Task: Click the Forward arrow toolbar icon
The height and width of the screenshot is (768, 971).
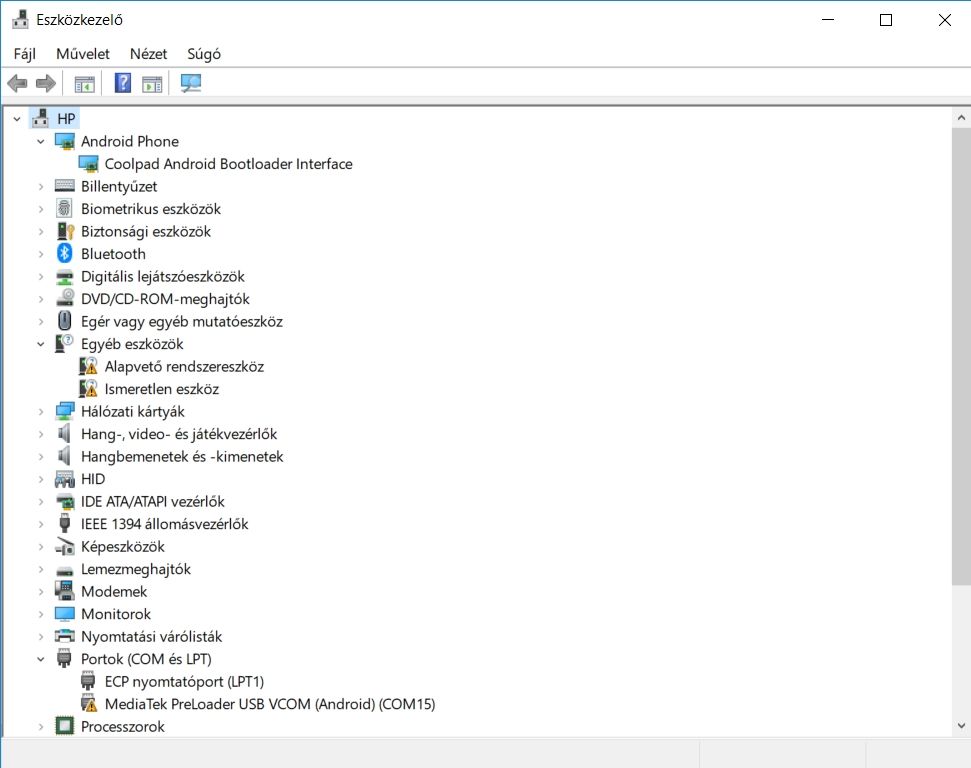Action: click(x=46, y=83)
